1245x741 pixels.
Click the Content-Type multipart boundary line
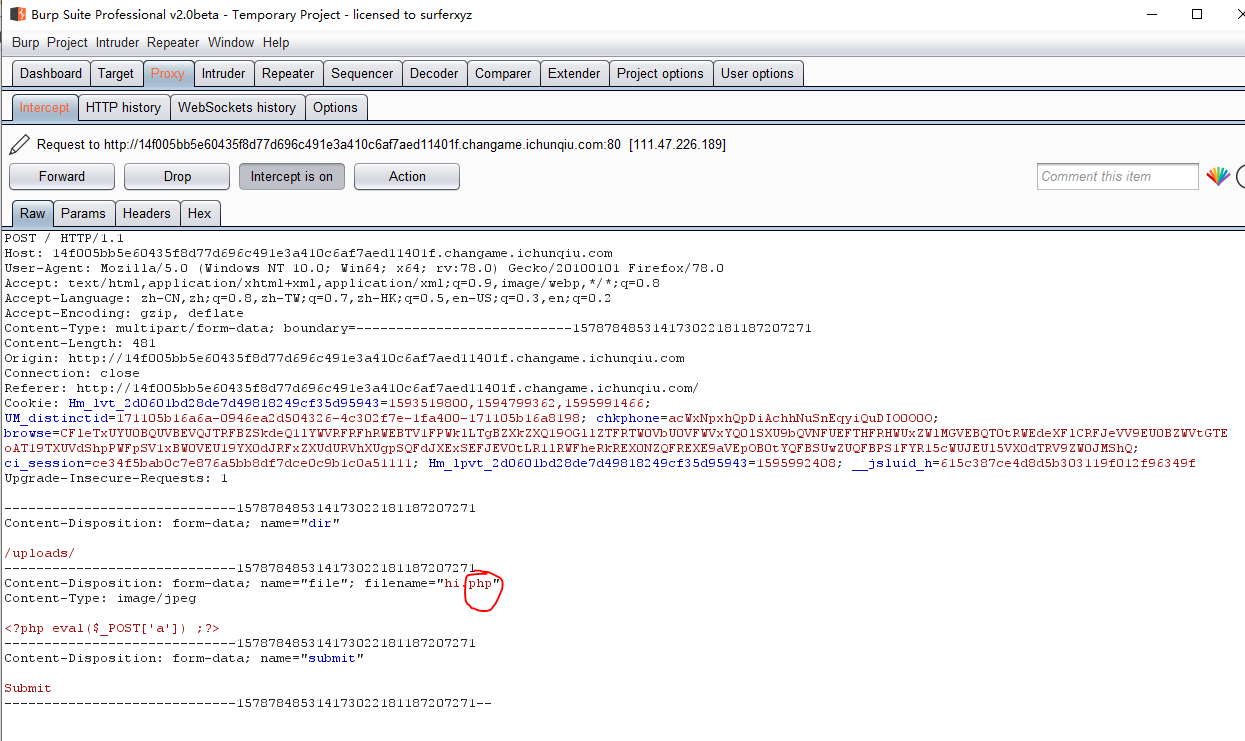408,328
